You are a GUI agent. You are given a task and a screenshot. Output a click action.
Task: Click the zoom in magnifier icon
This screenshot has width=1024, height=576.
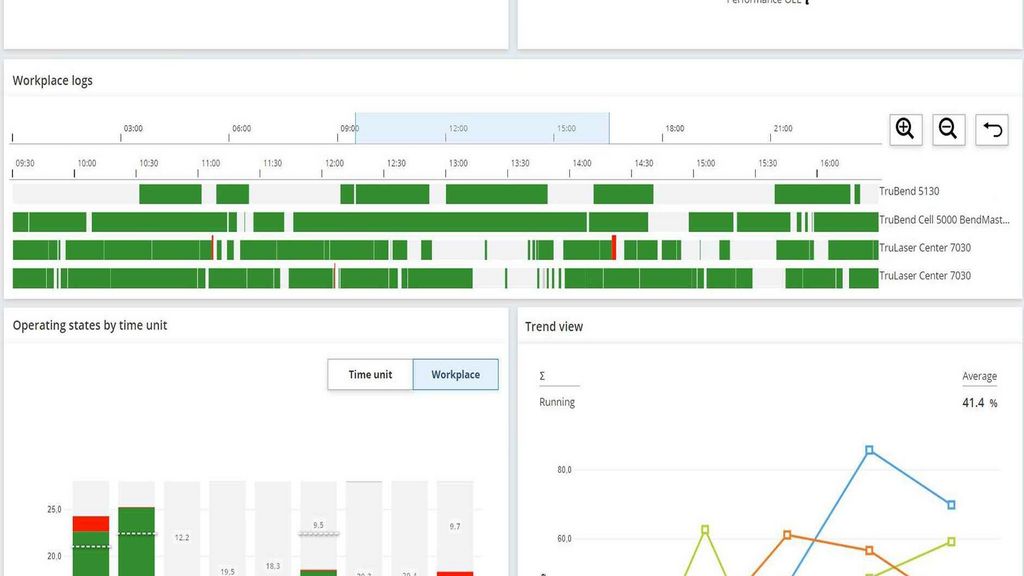point(905,129)
